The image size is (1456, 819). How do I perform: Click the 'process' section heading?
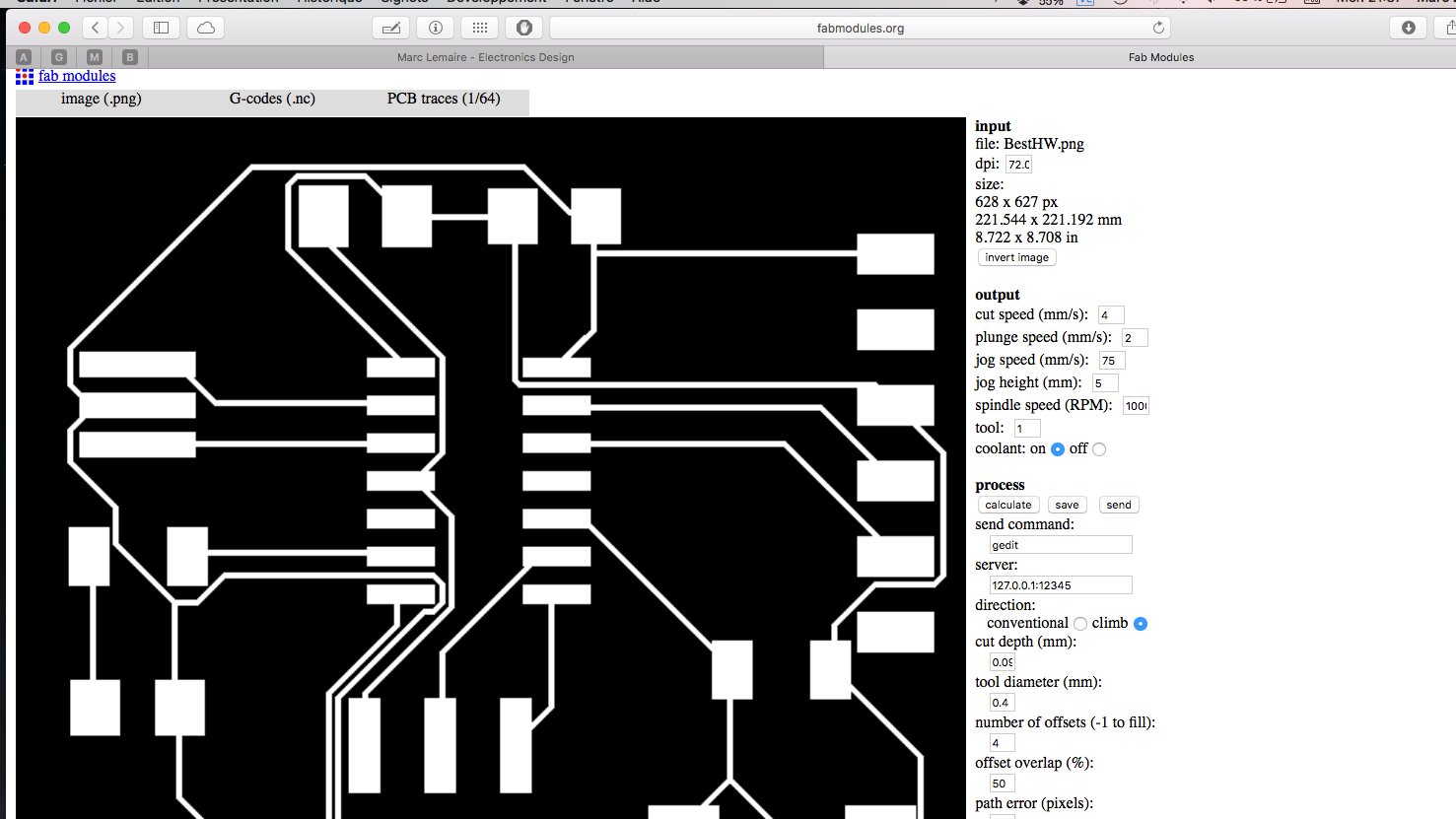[1000, 485]
